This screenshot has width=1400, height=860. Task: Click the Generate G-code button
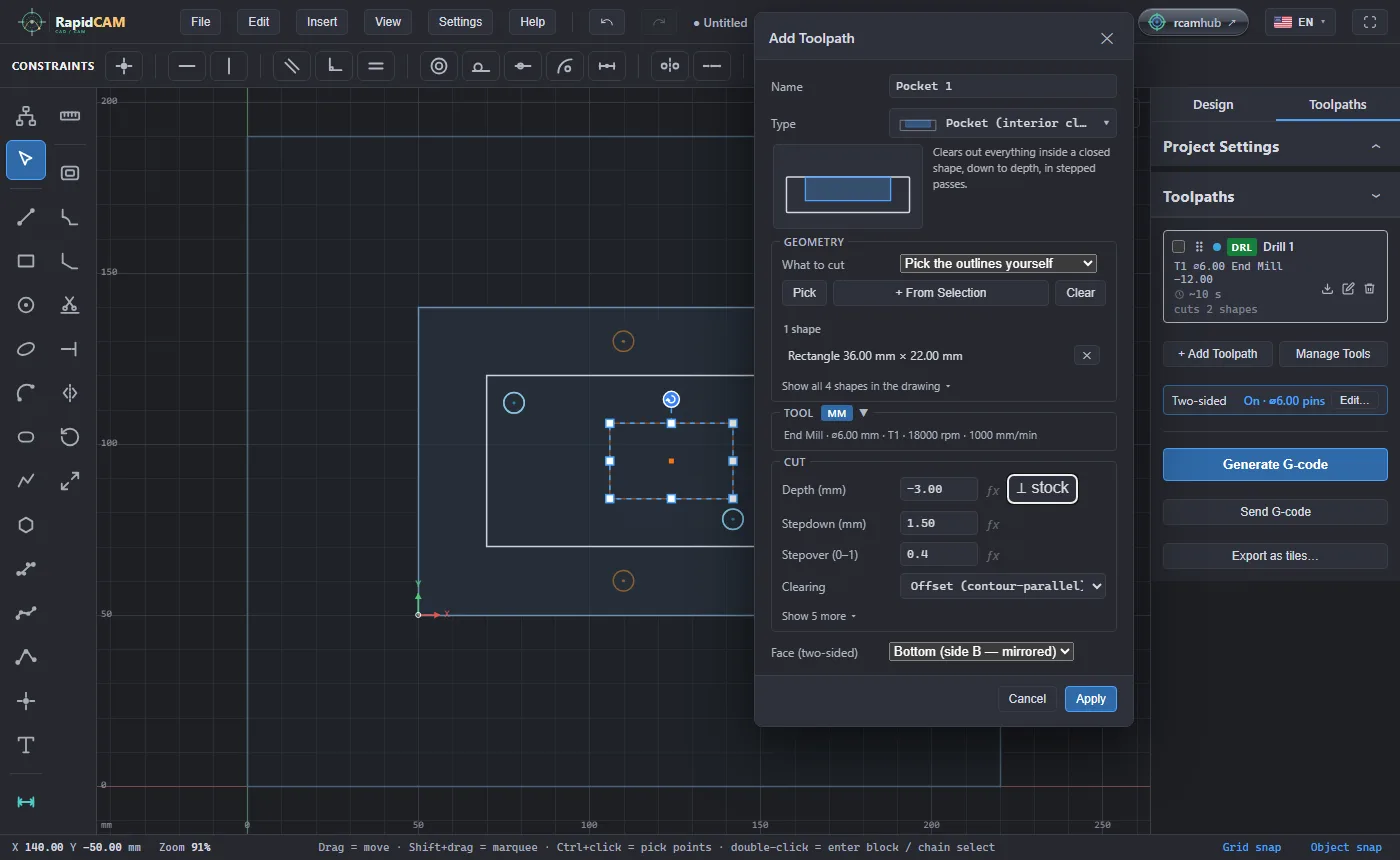[1275, 464]
